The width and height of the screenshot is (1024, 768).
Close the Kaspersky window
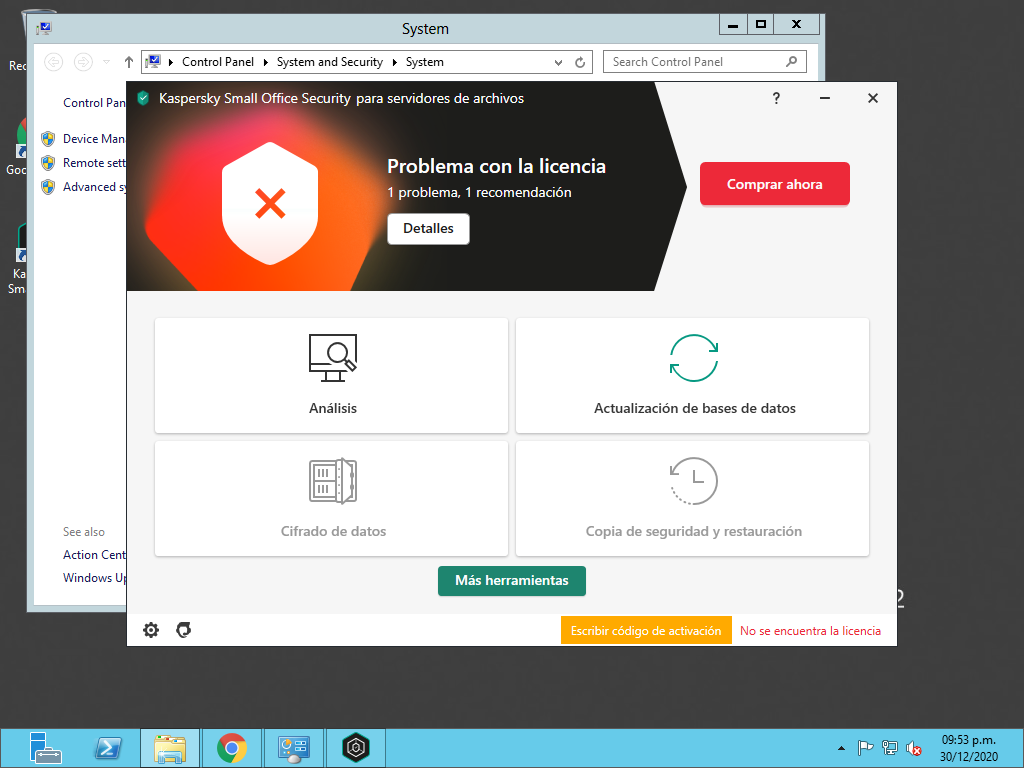[872, 98]
